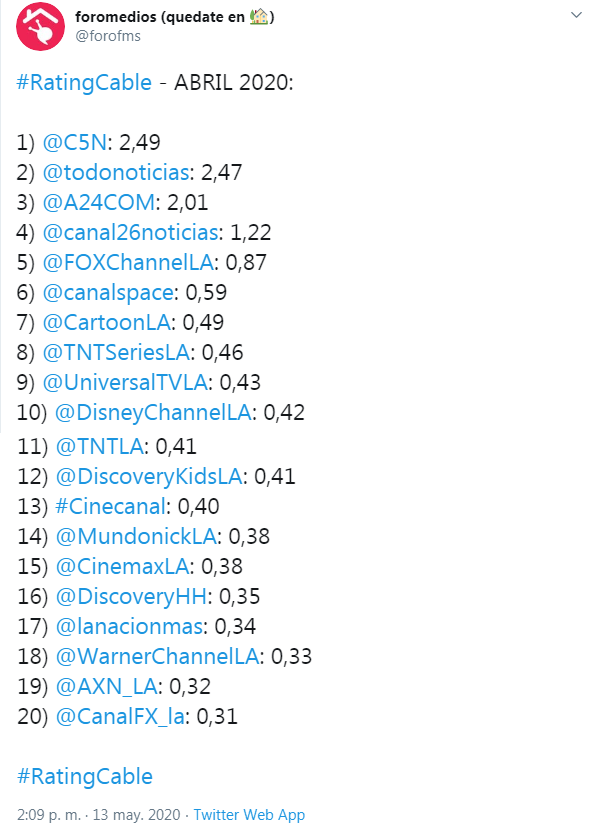Open the tweet options caret menu

[x=576, y=16]
